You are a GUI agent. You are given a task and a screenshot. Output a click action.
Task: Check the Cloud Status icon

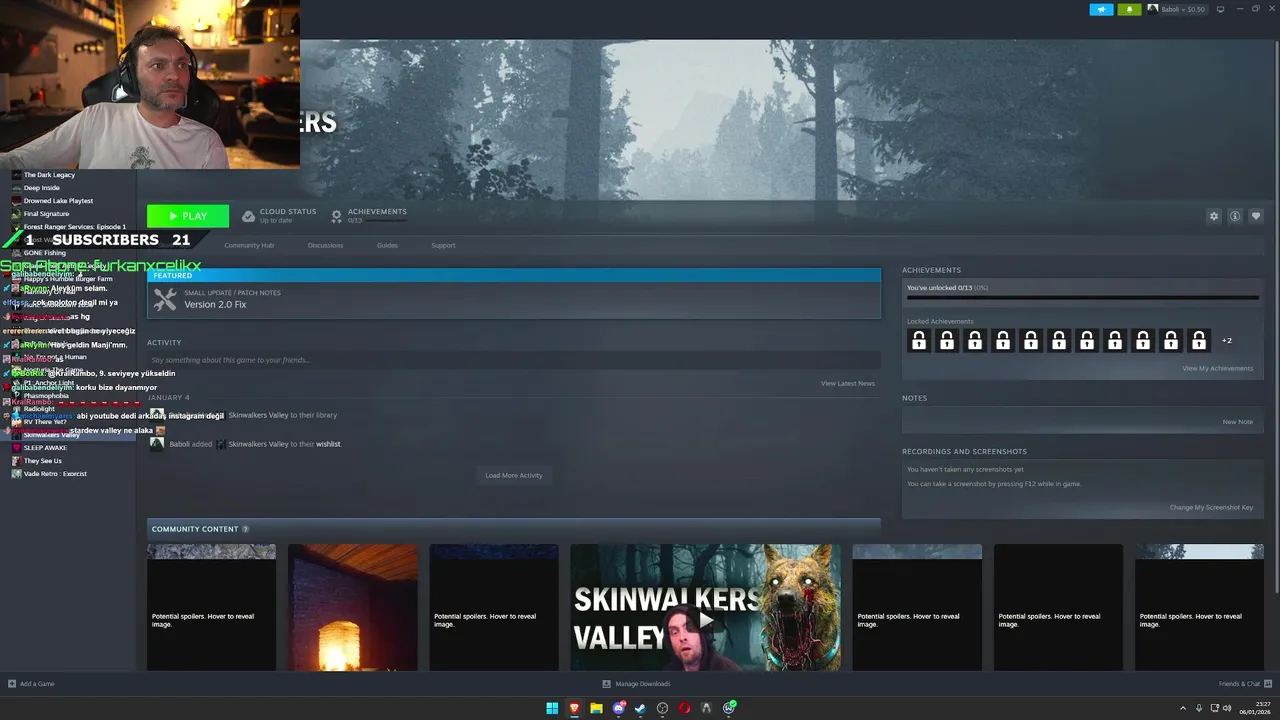(248, 216)
